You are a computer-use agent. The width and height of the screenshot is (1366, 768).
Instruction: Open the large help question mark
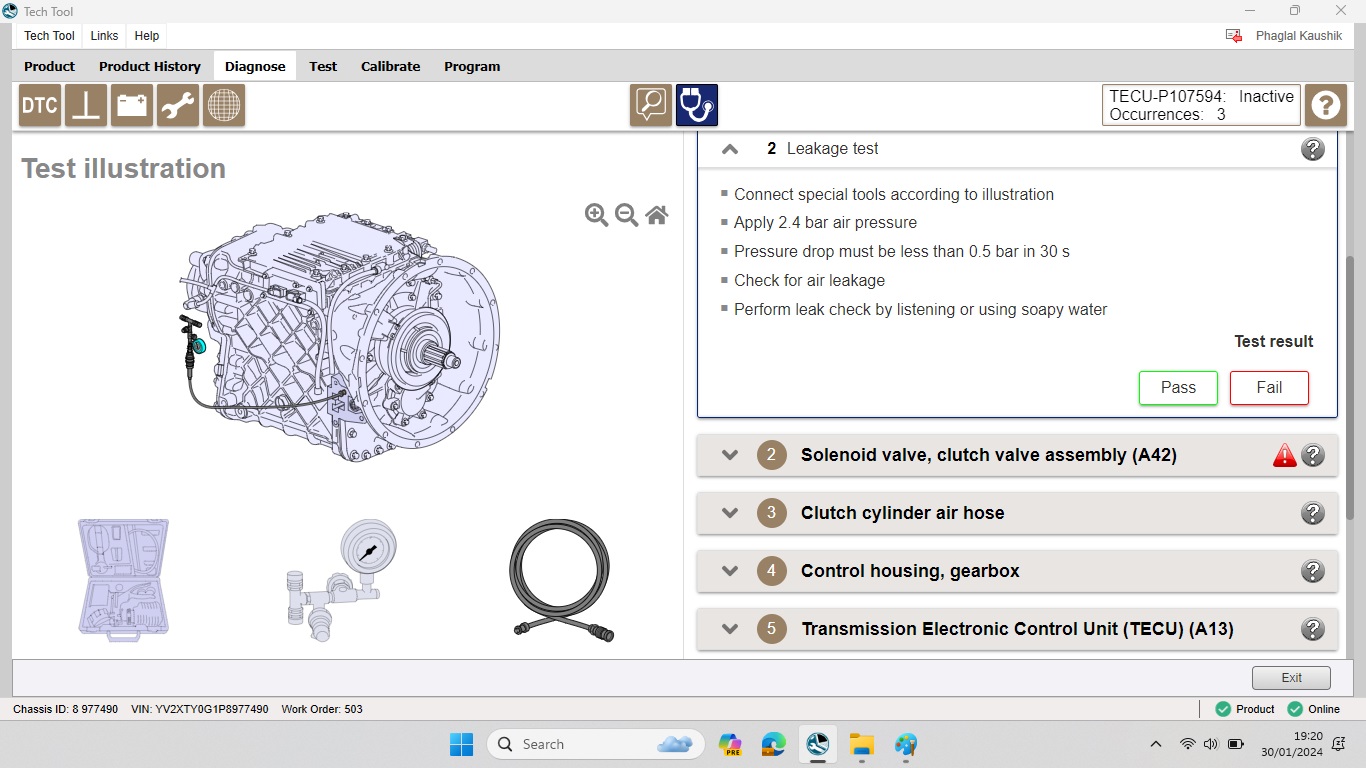click(1326, 105)
